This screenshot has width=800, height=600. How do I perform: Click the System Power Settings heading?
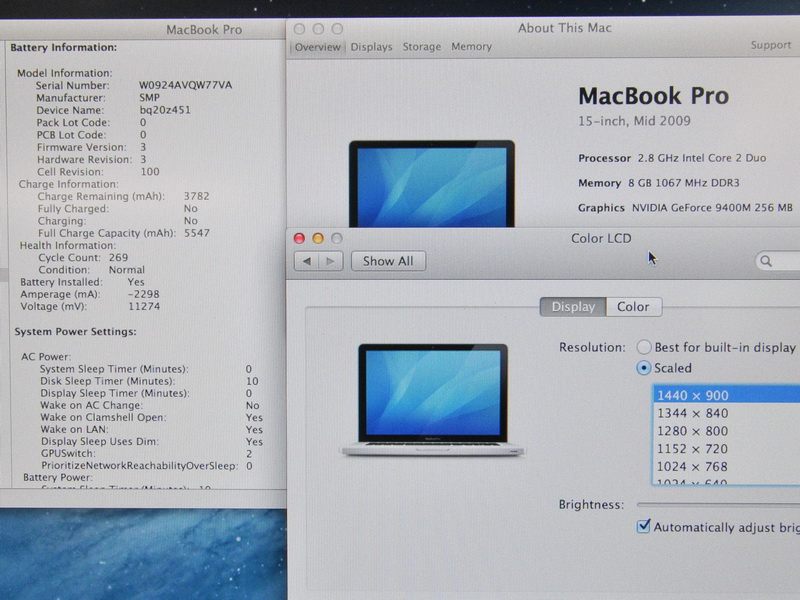click(76, 332)
